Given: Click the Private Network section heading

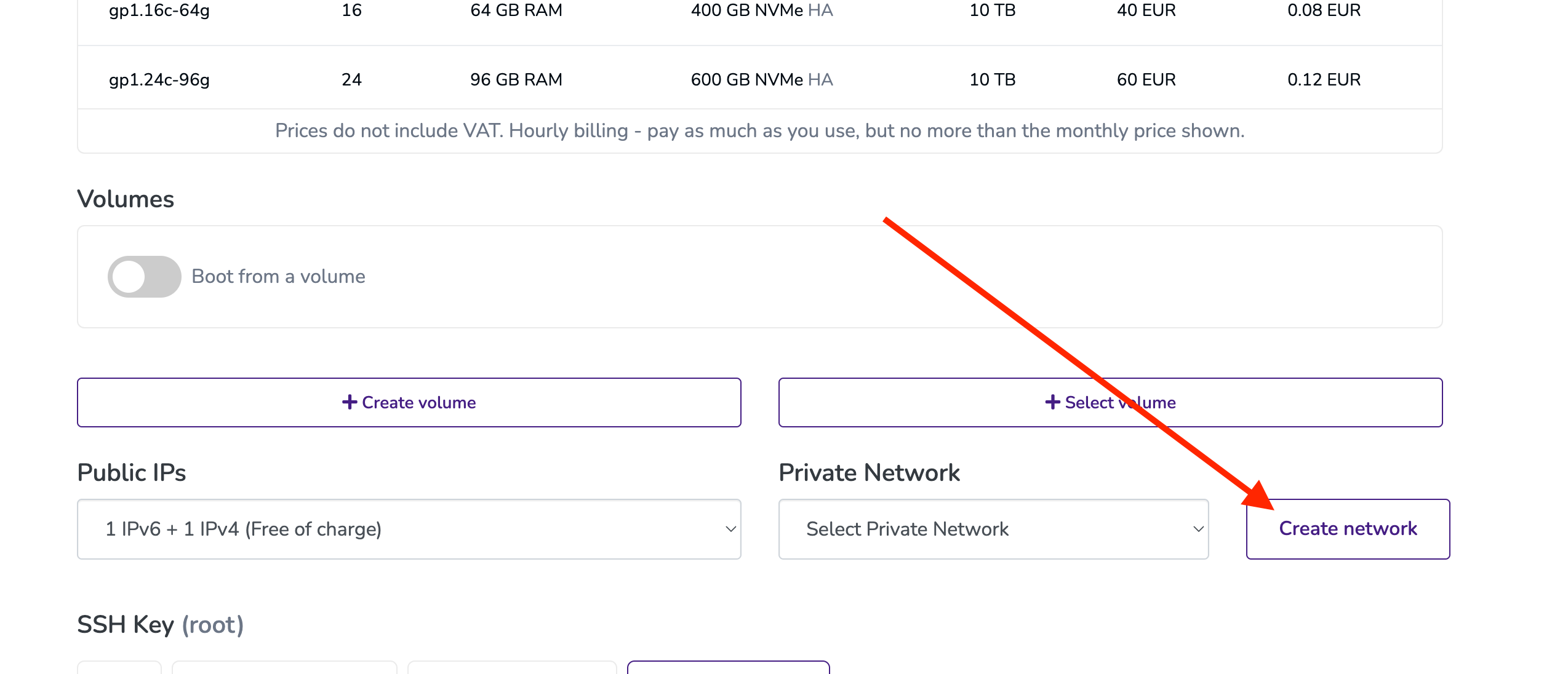Looking at the screenshot, I should pos(868,473).
